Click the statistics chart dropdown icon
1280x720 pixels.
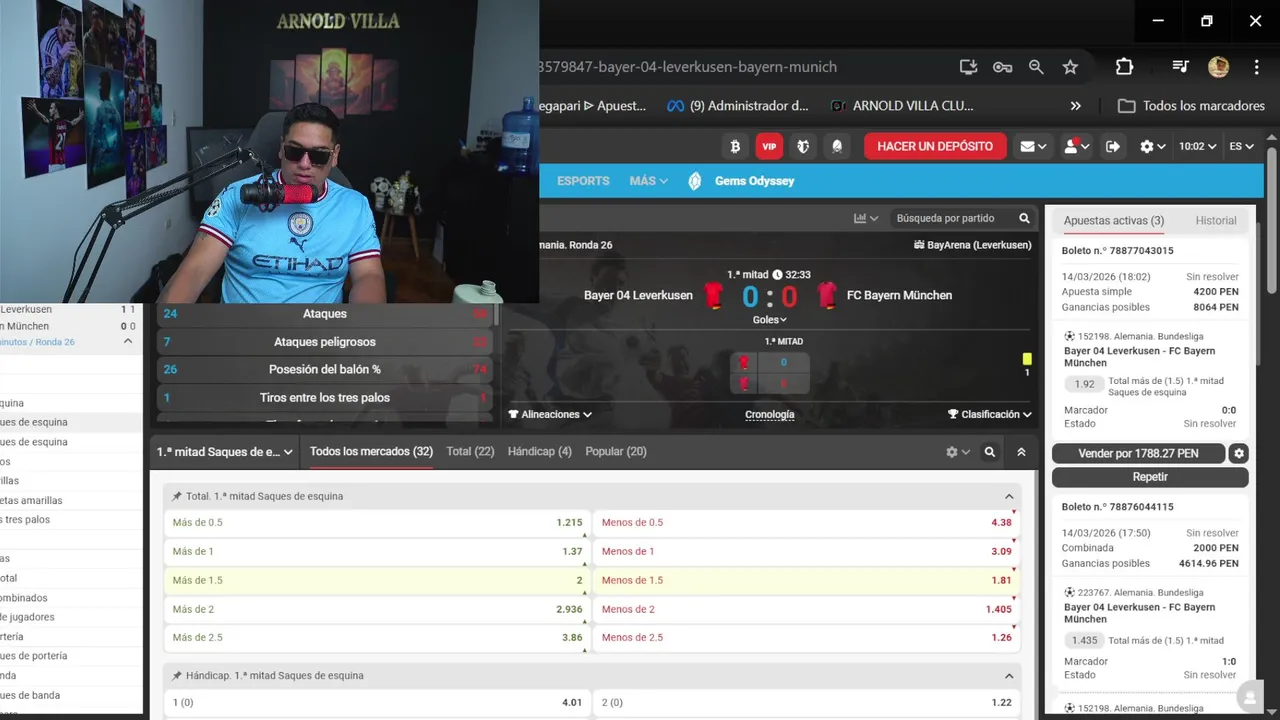coord(866,218)
